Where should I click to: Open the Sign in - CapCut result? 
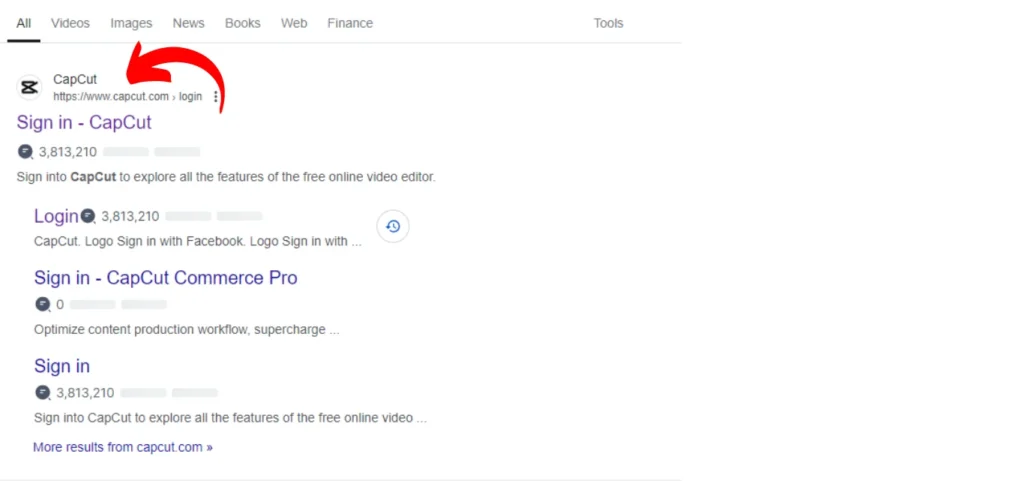coord(84,123)
